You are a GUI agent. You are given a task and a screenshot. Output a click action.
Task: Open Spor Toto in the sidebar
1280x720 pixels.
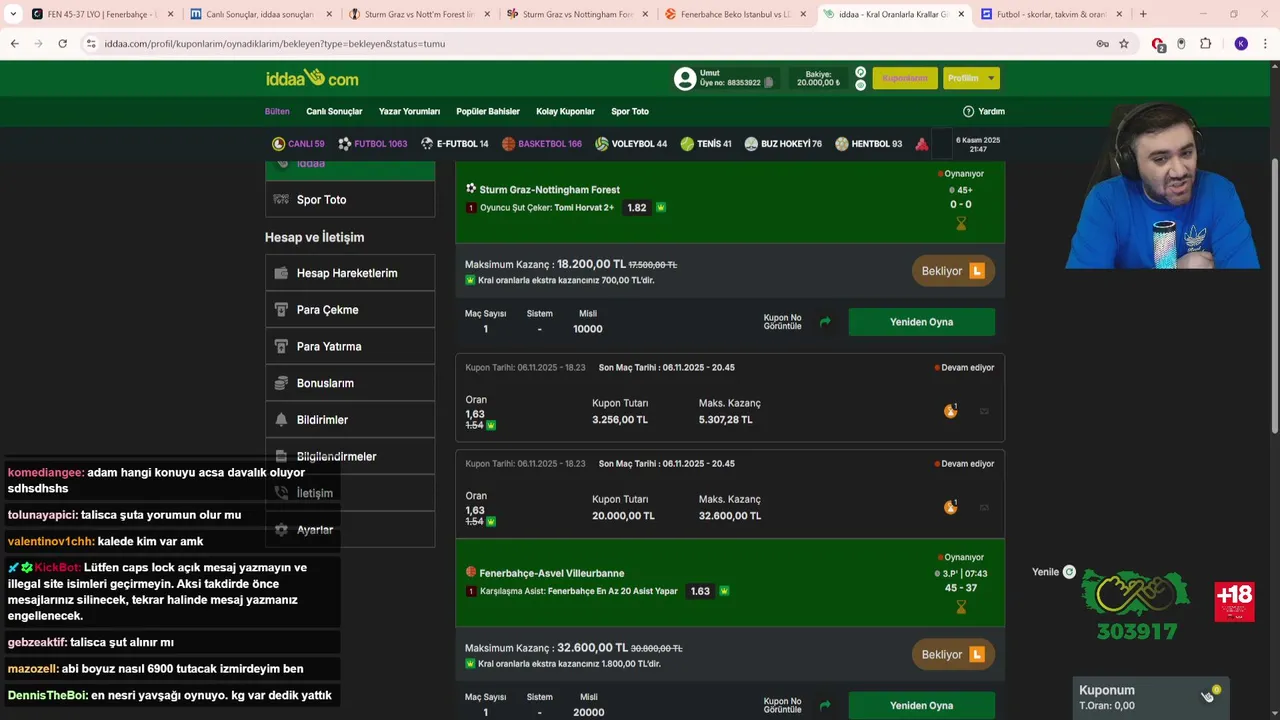point(350,200)
